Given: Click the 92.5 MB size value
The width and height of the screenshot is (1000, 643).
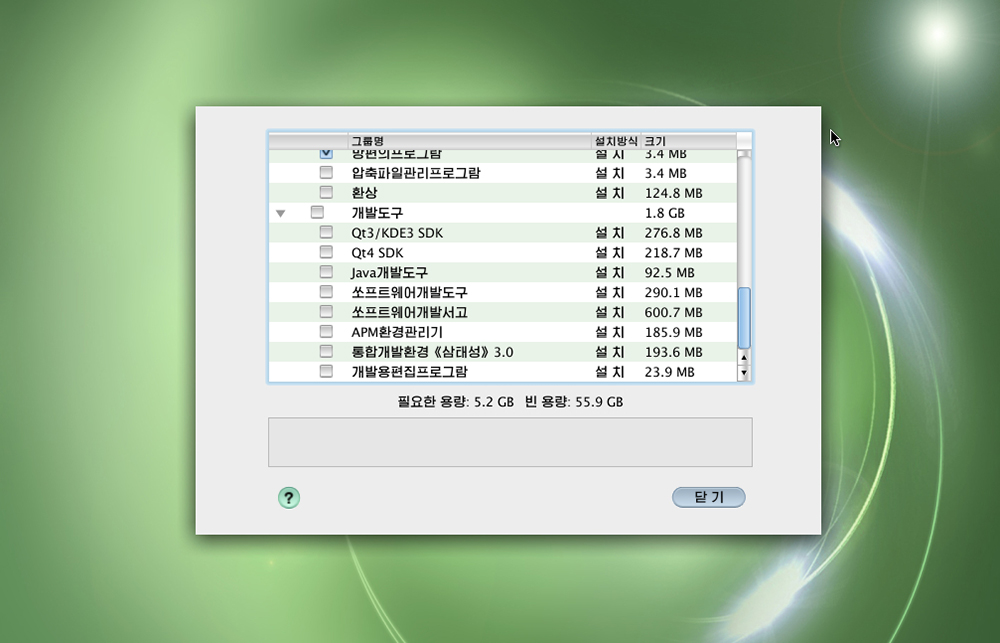Looking at the screenshot, I should [x=669, y=272].
